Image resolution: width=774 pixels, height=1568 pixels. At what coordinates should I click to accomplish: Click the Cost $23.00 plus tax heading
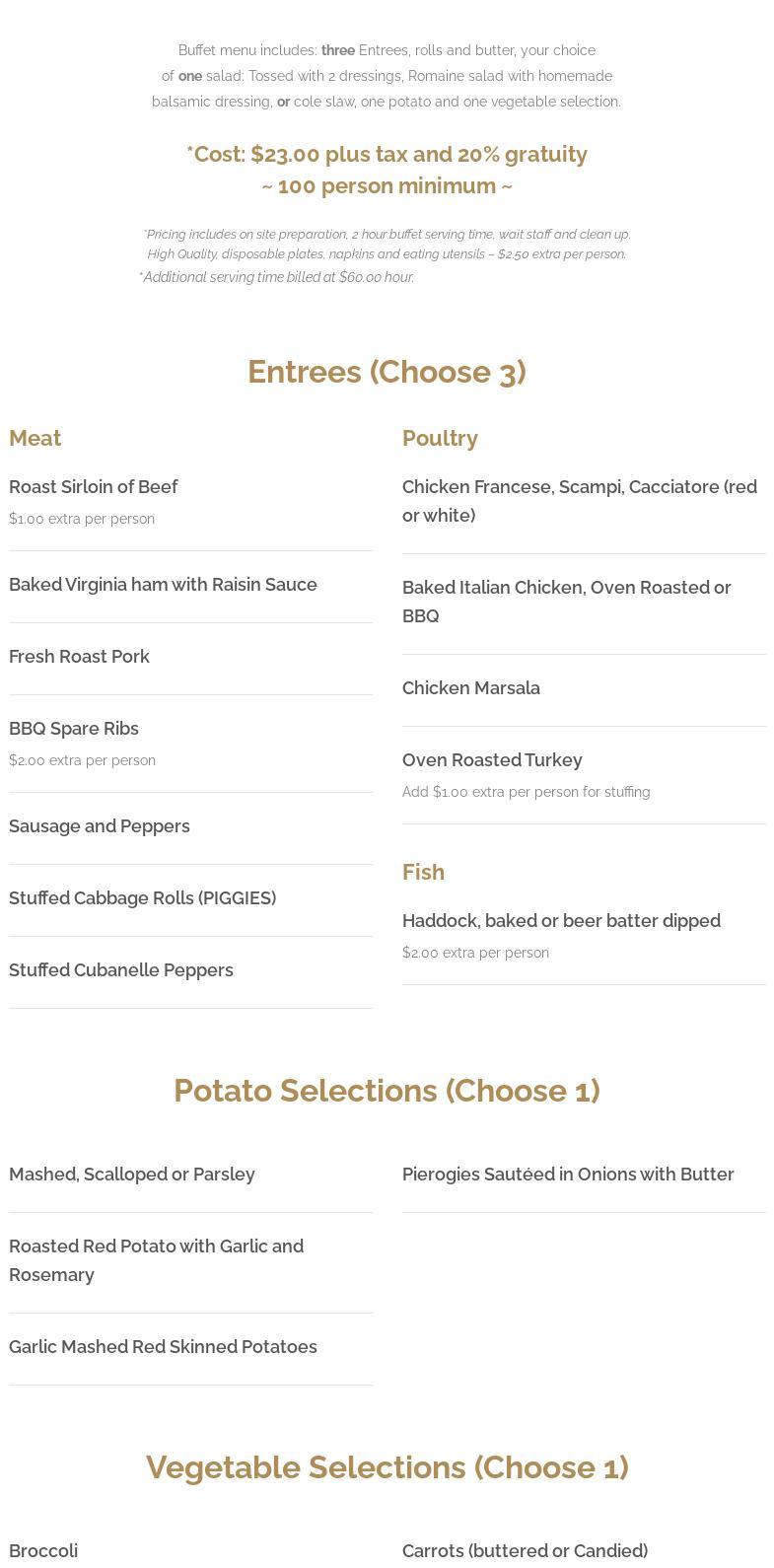click(x=387, y=155)
